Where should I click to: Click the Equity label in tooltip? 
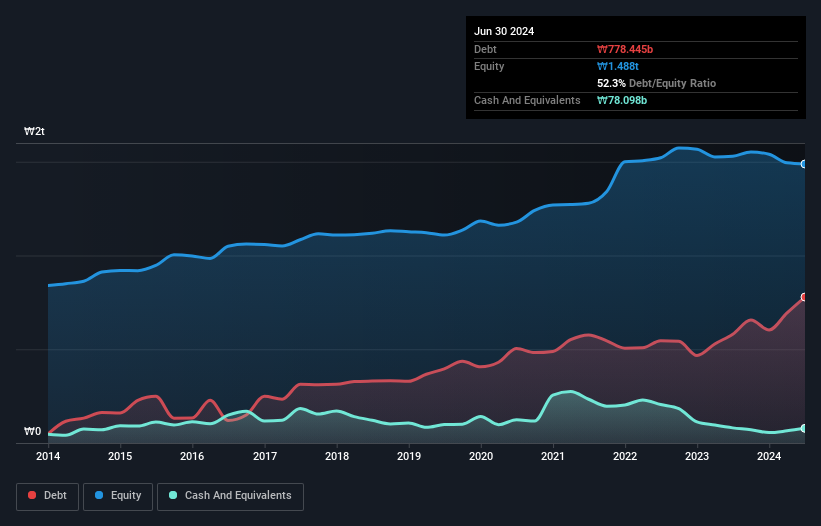tap(489, 66)
